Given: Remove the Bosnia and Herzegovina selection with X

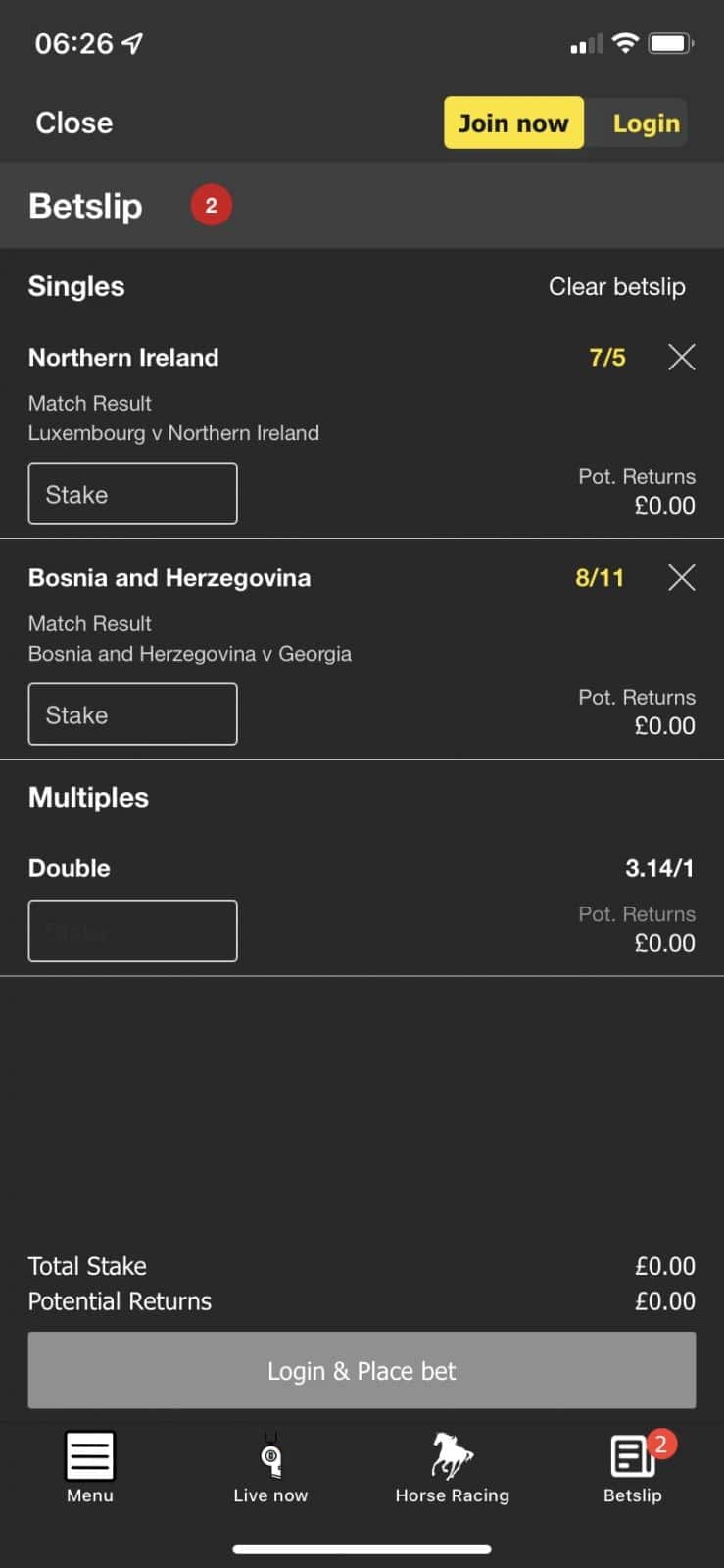Looking at the screenshot, I should point(682,577).
